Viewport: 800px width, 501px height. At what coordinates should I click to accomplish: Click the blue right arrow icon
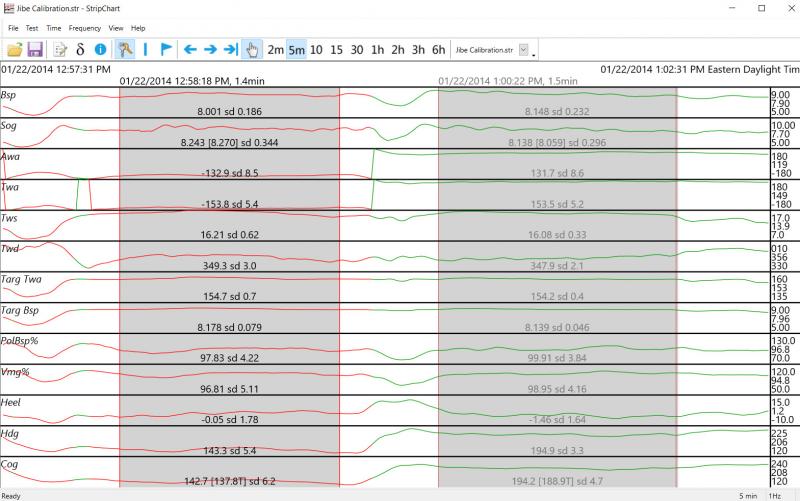tap(210, 49)
